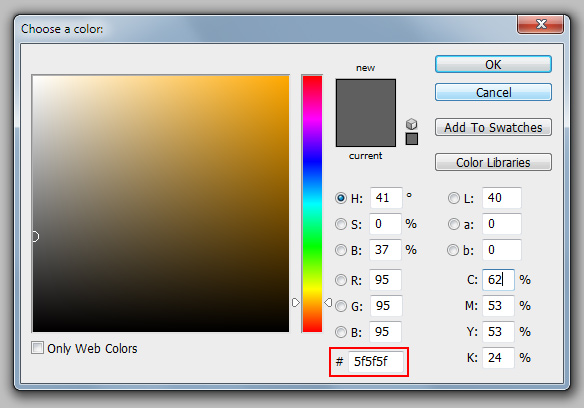Select the R red radio button
The height and width of the screenshot is (408, 584).
click(x=341, y=280)
